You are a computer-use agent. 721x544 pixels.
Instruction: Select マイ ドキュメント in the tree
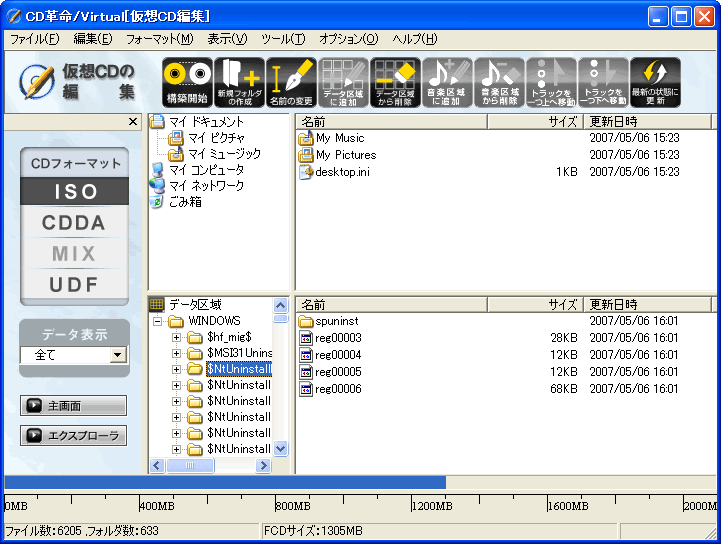(206, 122)
